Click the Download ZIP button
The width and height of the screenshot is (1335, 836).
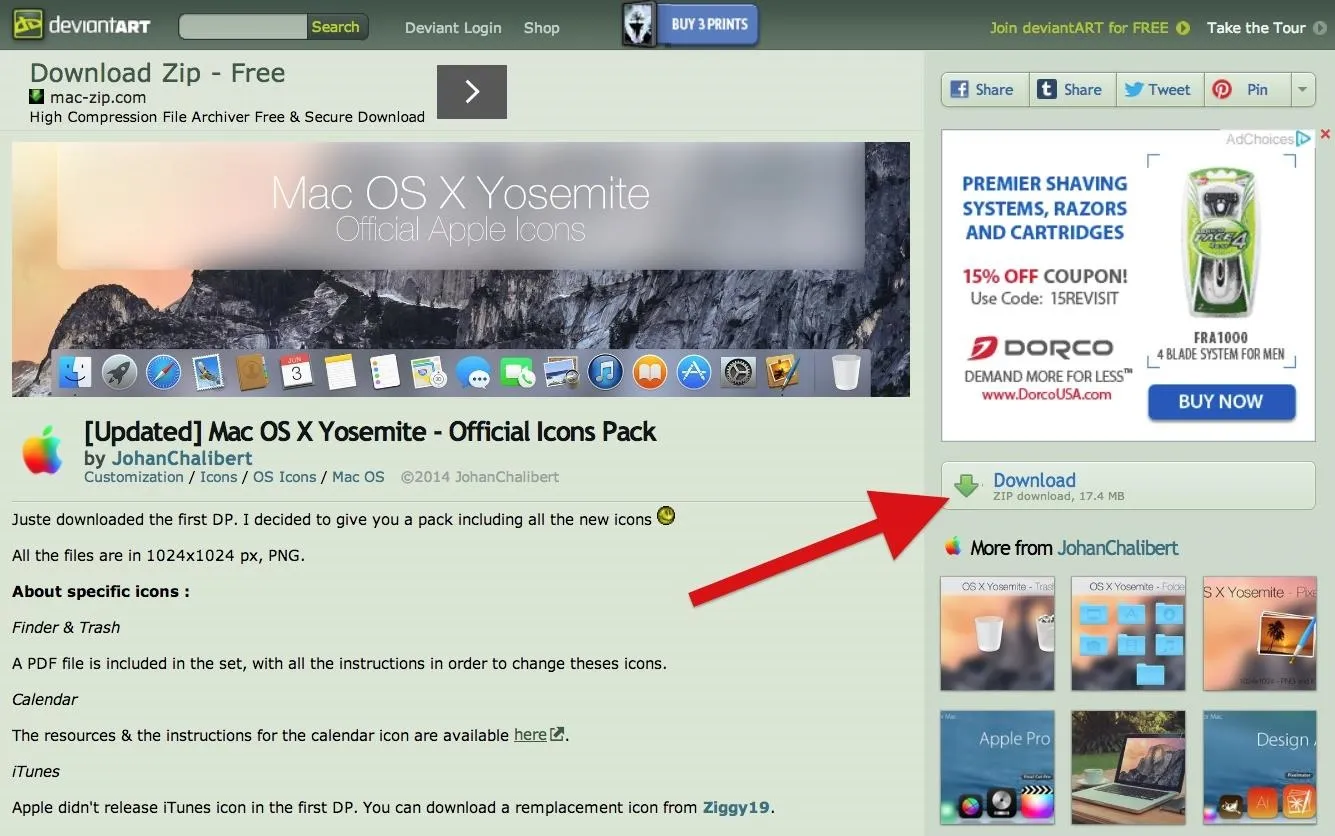click(x=1128, y=486)
